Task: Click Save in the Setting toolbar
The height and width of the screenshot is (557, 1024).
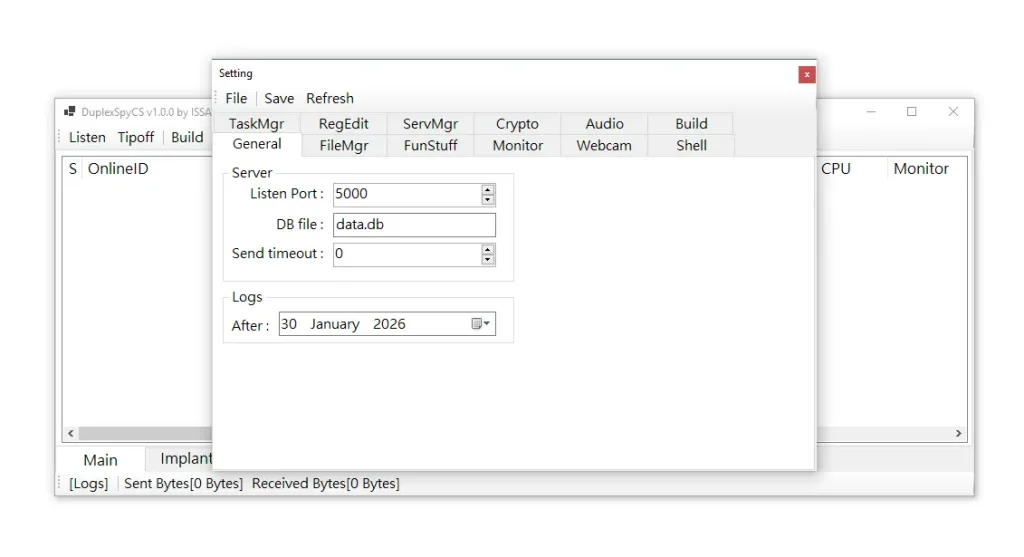Action: [279, 98]
